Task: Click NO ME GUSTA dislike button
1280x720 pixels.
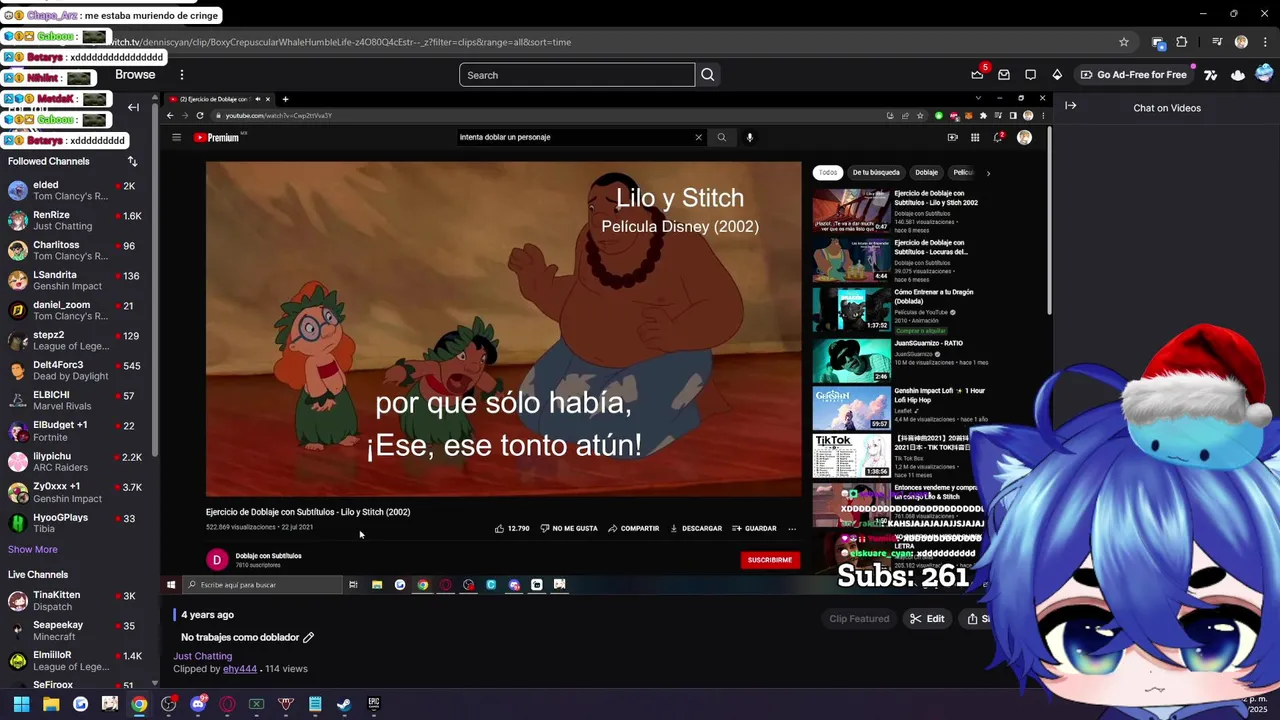Action: tap(569, 528)
